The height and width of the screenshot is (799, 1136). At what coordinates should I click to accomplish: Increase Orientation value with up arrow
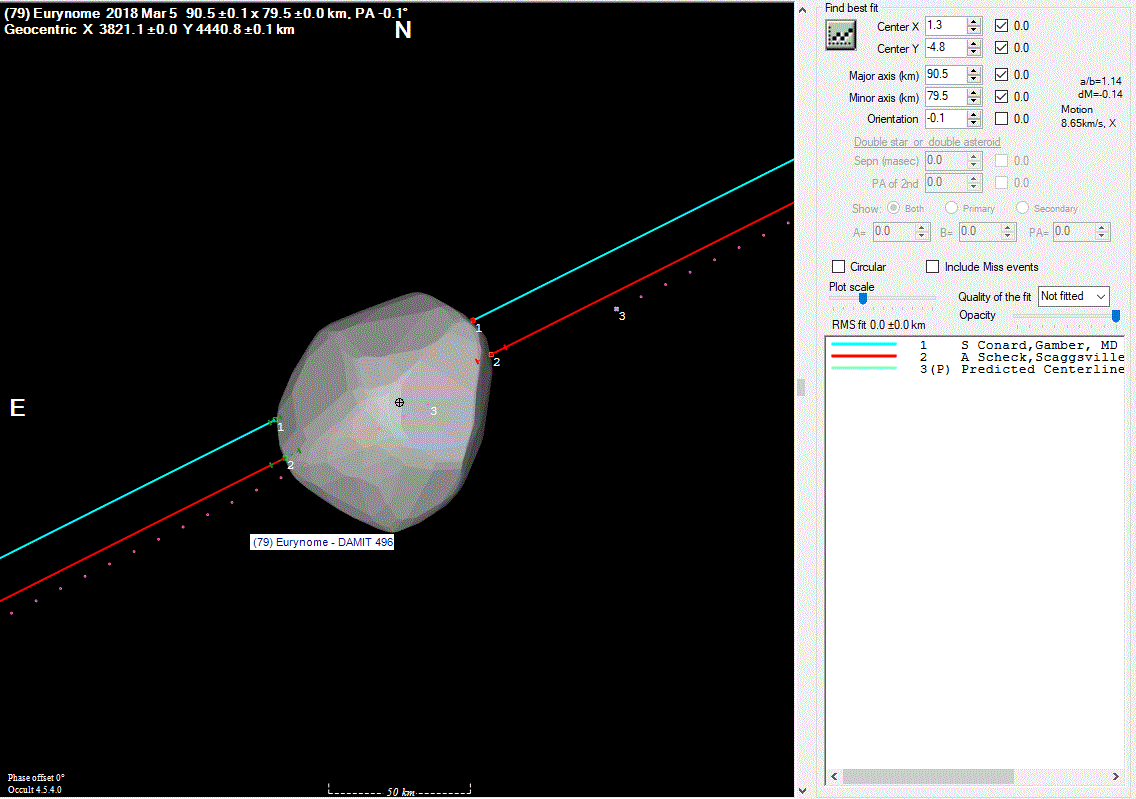pyautogui.click(x=974, y=114)
